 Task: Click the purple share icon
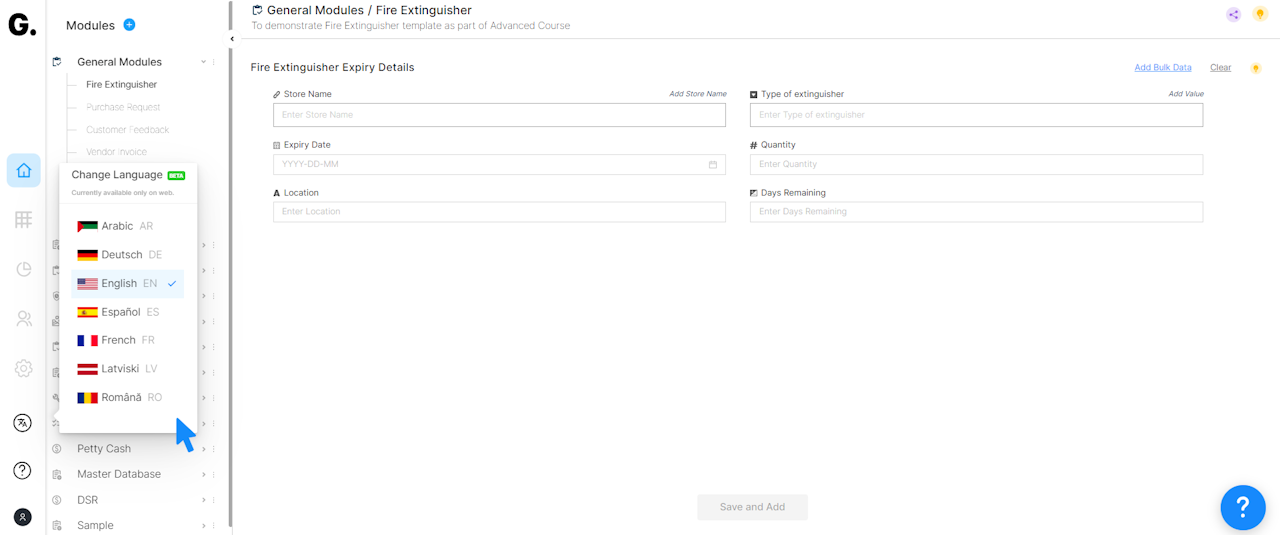1233,15
